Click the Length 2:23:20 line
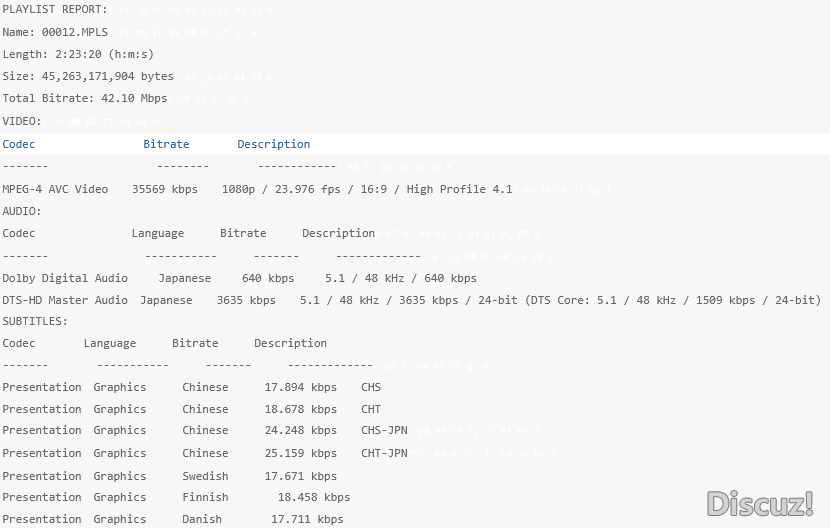This screenshot has width=830, height=528. pyautogui.click(x=78, y=54)
